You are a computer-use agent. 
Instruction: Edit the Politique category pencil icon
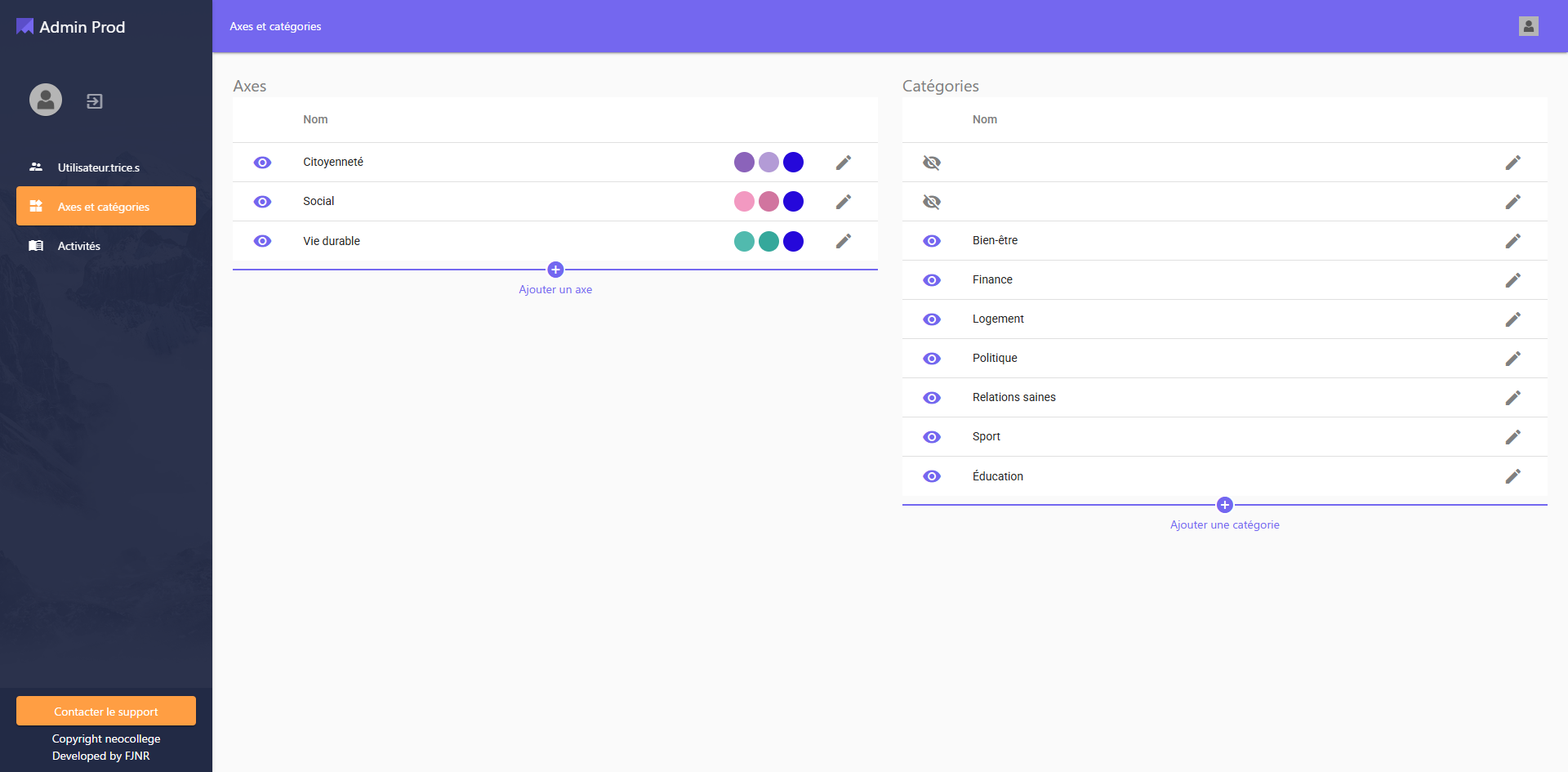point(1513,359)
